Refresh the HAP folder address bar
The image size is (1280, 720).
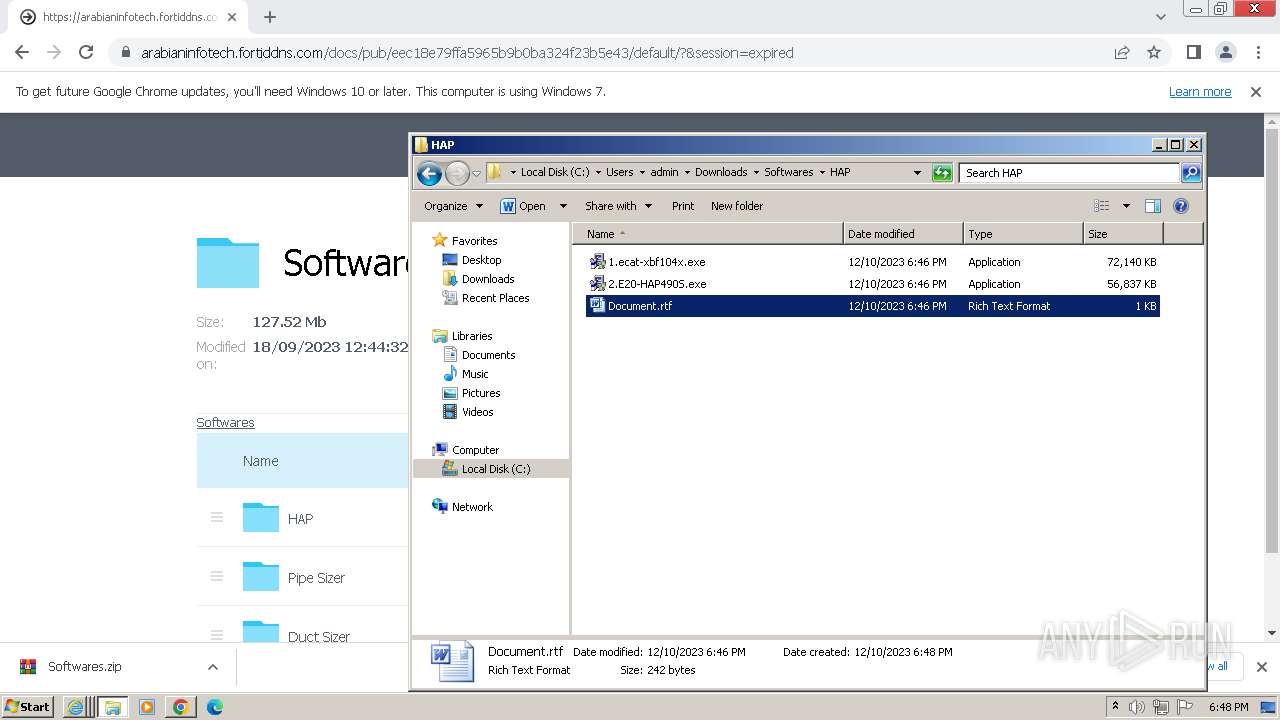942,173
